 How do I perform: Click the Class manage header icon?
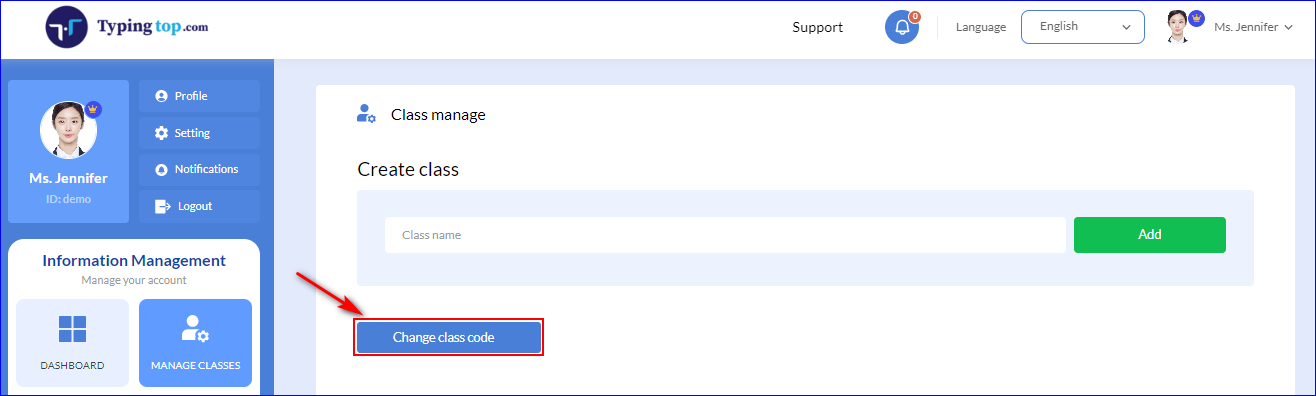point(366,114)
